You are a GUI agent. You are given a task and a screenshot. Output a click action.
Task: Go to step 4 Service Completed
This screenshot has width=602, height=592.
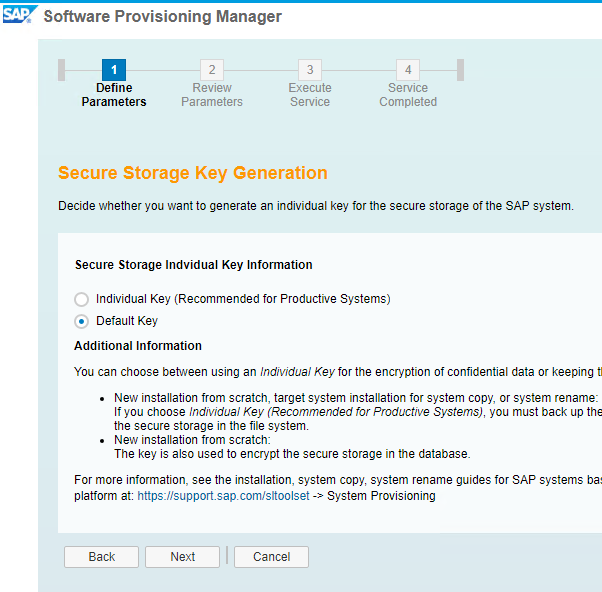pos(408,70)
